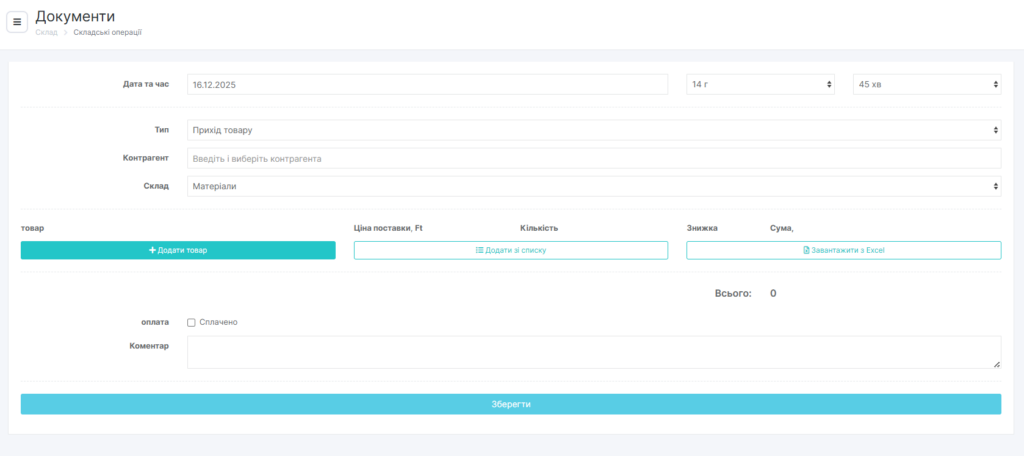Click the file icon on Завантажити з Excel

[x=806, y=250]
